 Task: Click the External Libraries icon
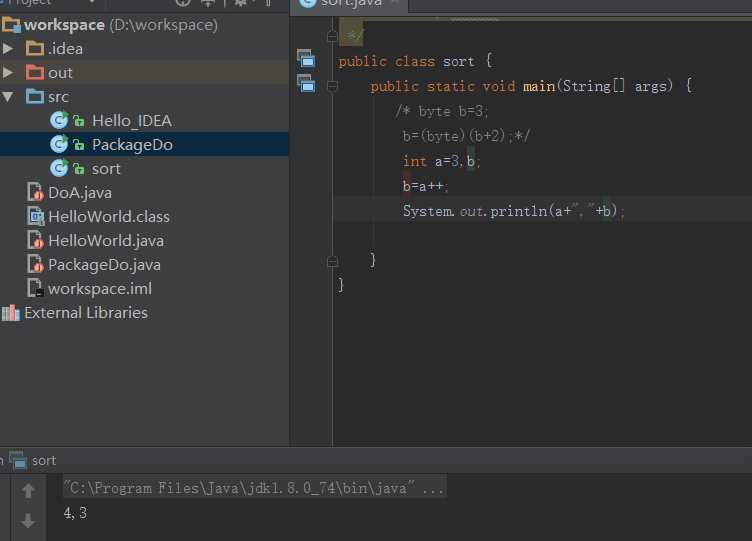pos(11,313)
